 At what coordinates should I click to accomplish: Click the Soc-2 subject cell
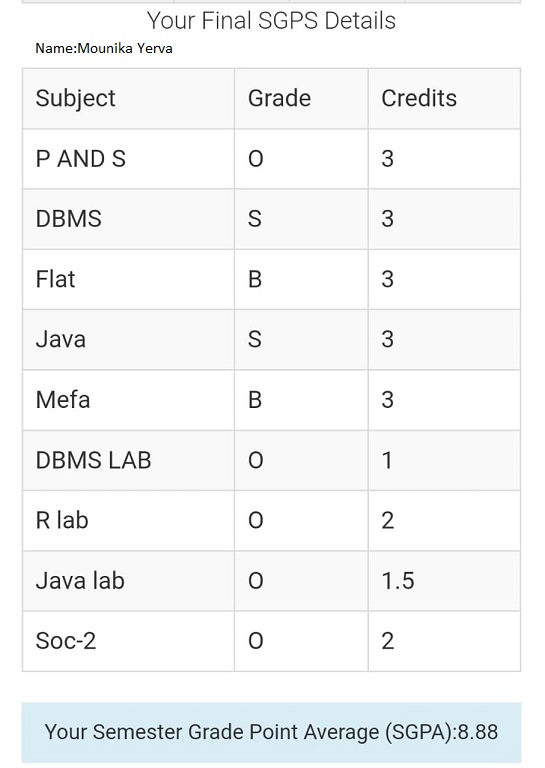[x=128, y=641]
